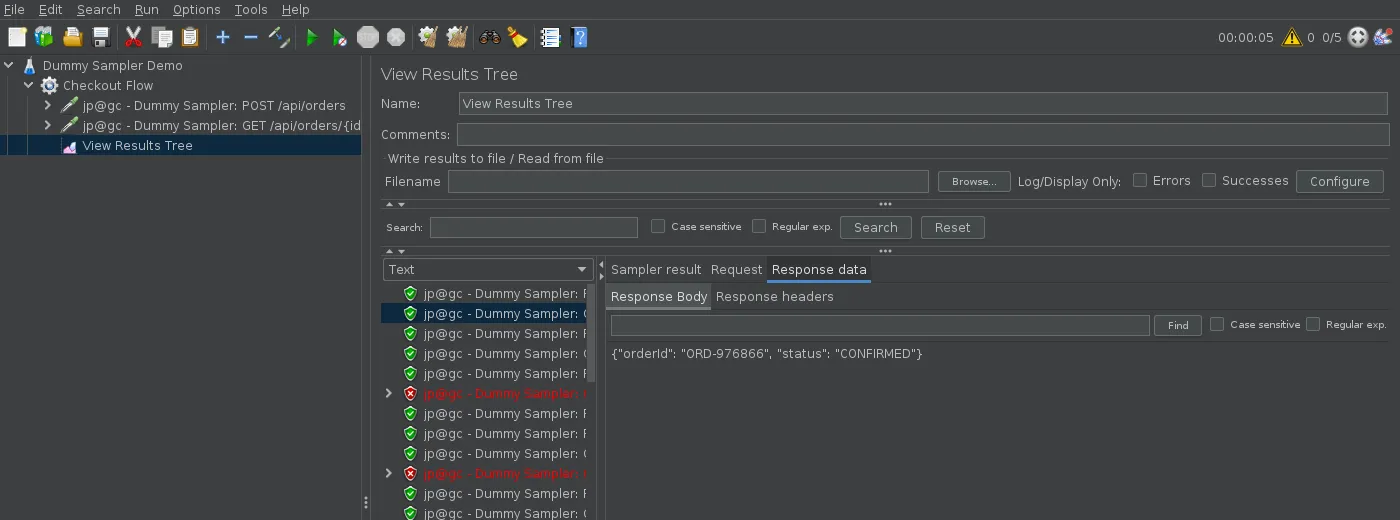This screenshot has width=1400, height=520.
Task: Switch to the Request tab
Action: point(736,269)
